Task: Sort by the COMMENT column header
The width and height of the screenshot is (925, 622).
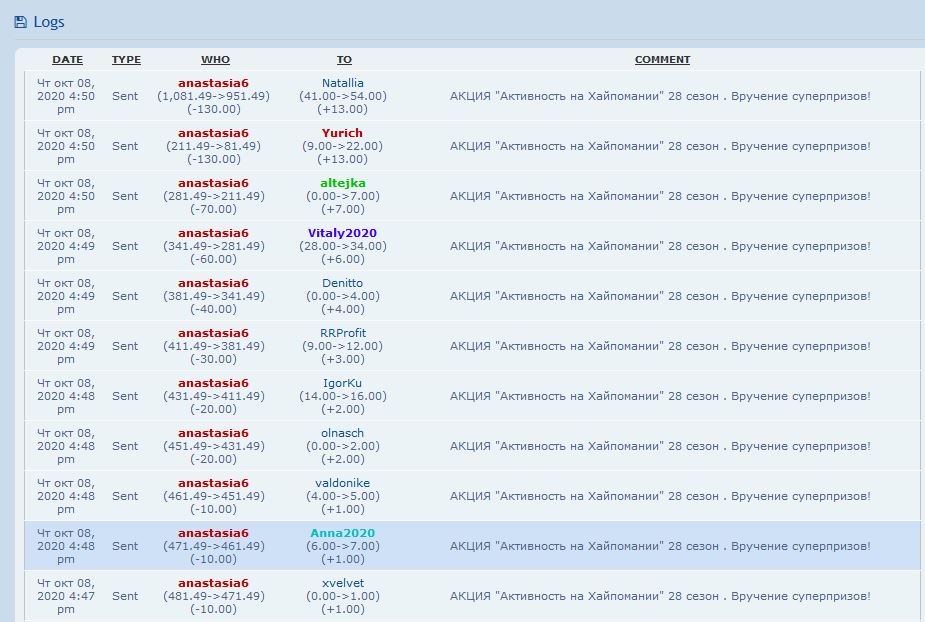Action: (662, 60)
